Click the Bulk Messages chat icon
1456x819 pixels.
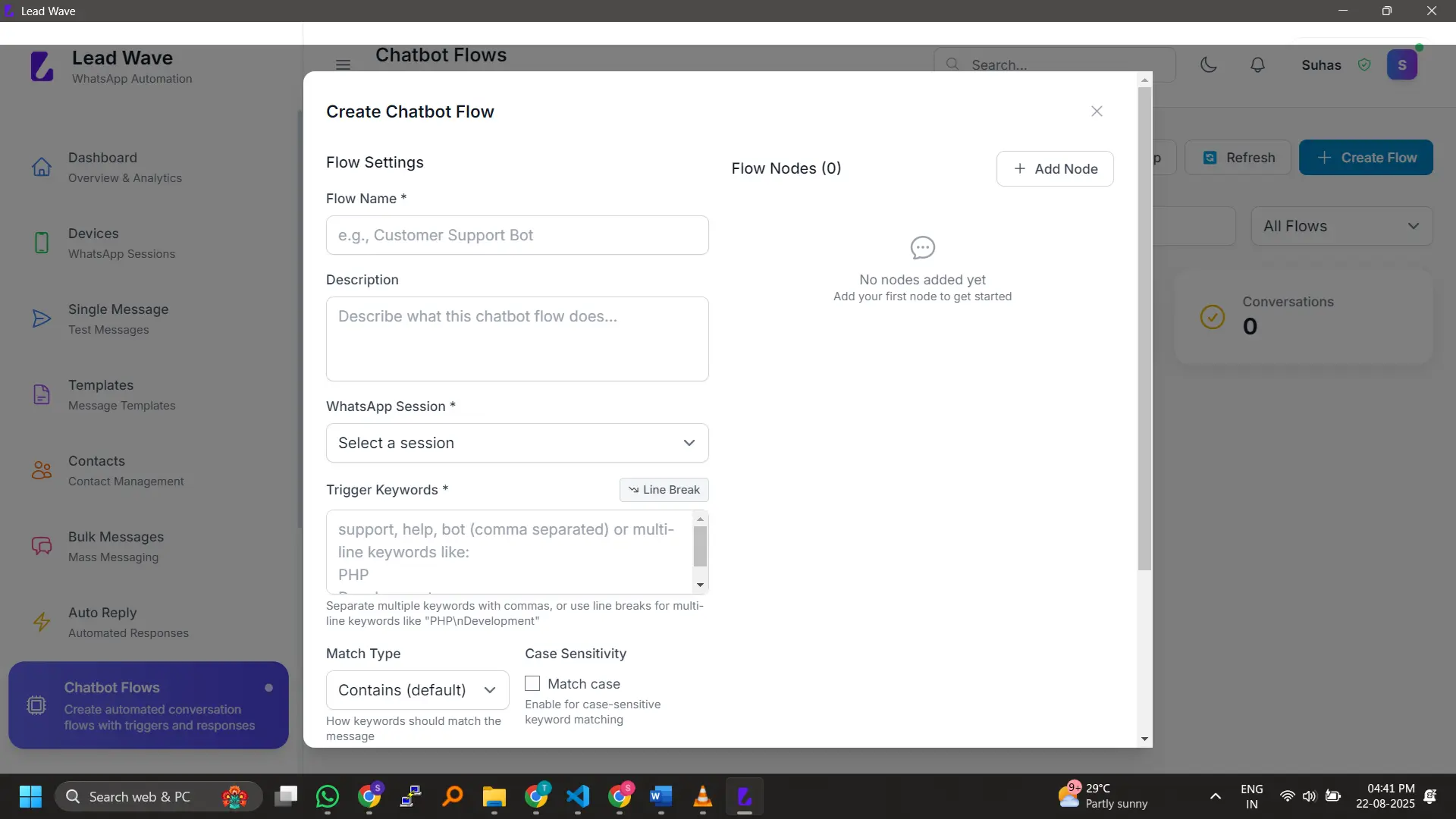click(x=42, y=546)
